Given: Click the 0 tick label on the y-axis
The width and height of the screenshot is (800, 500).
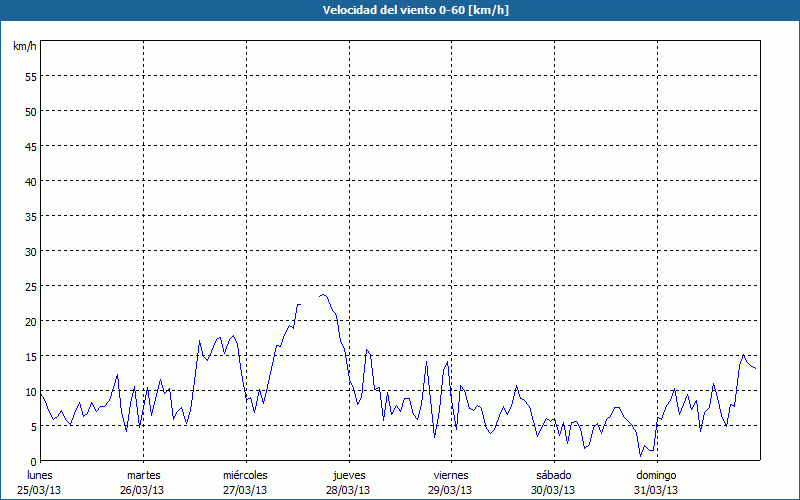Looking at the screenshot, I should 33,461.
